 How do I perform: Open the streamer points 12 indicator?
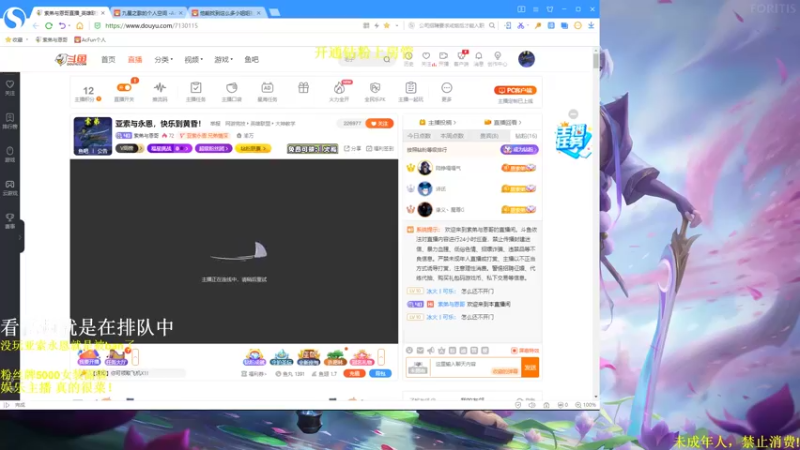click(x=88, y=93)
